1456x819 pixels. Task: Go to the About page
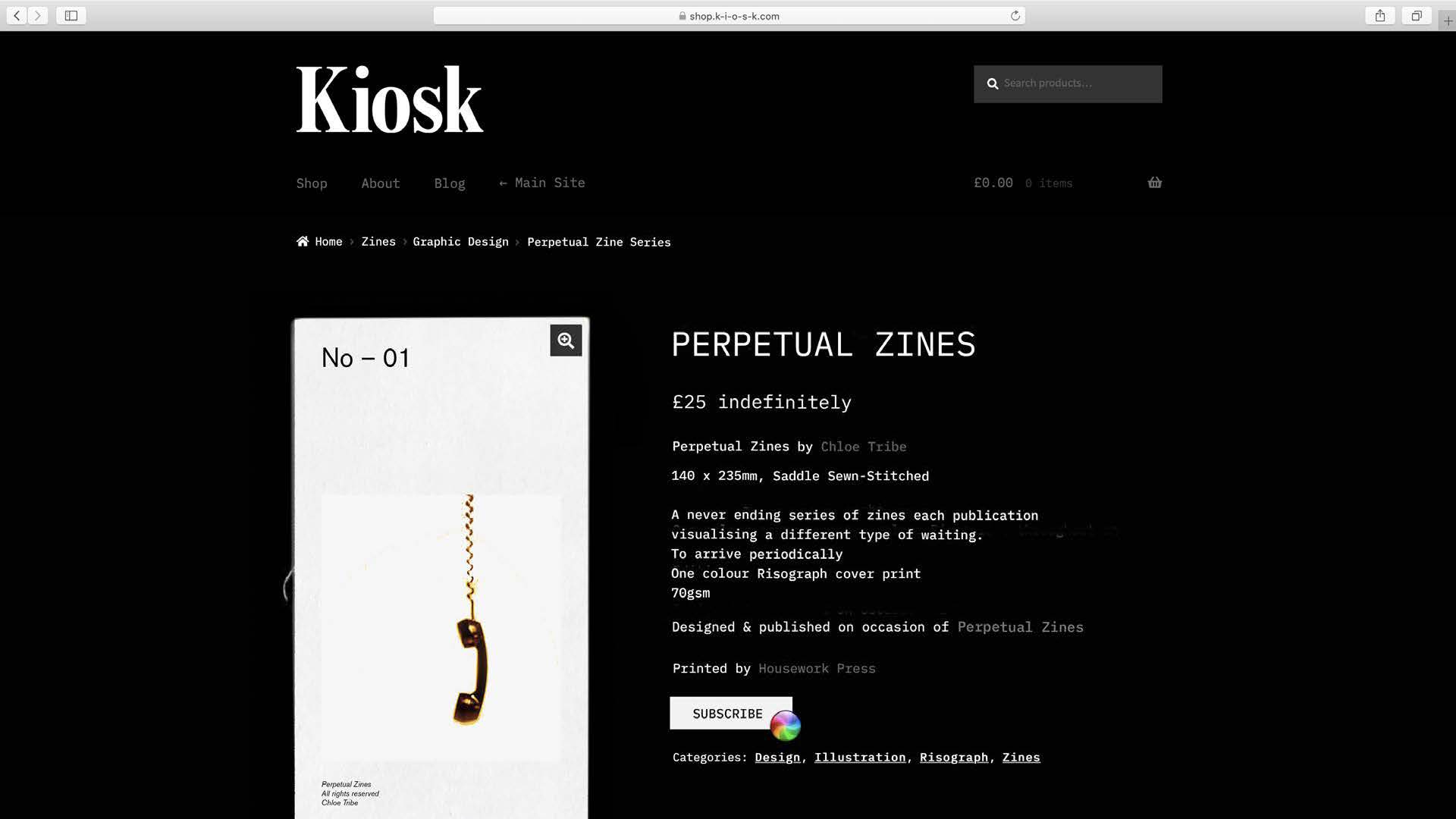[x=380, y=184]
